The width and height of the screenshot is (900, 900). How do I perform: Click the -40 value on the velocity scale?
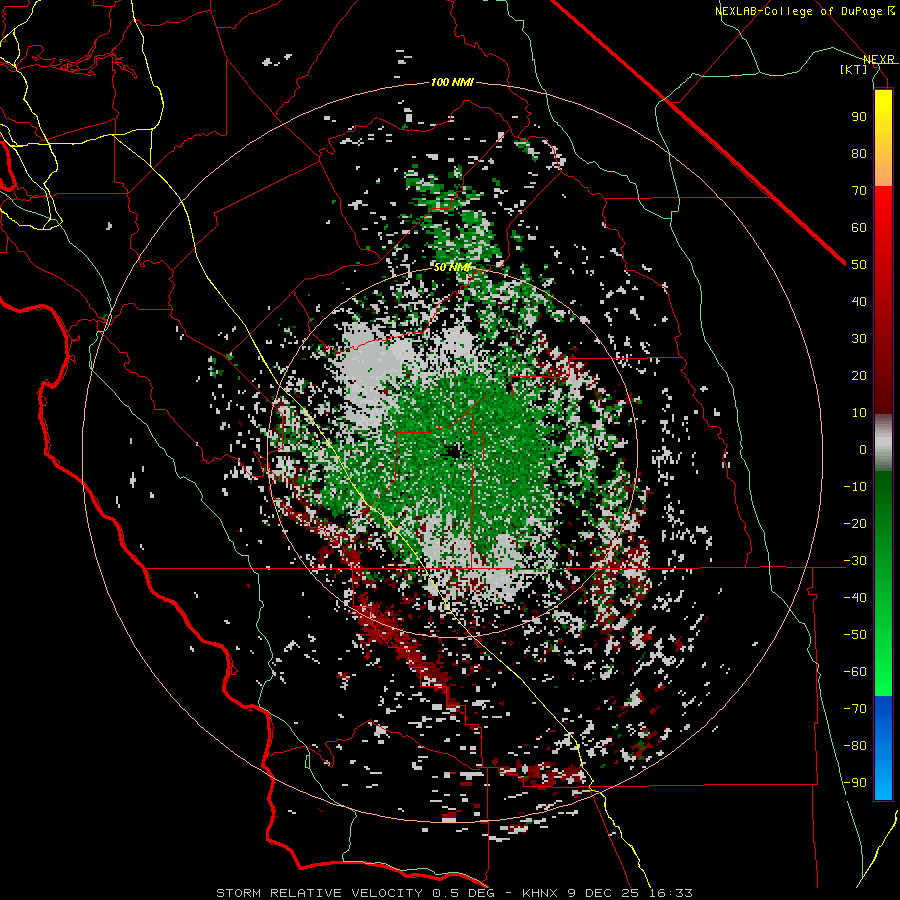pos(855,598)
